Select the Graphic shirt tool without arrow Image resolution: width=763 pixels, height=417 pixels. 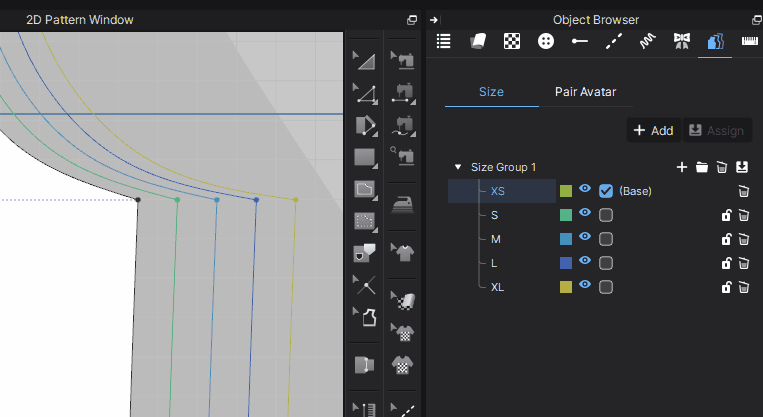coord(402,364)
